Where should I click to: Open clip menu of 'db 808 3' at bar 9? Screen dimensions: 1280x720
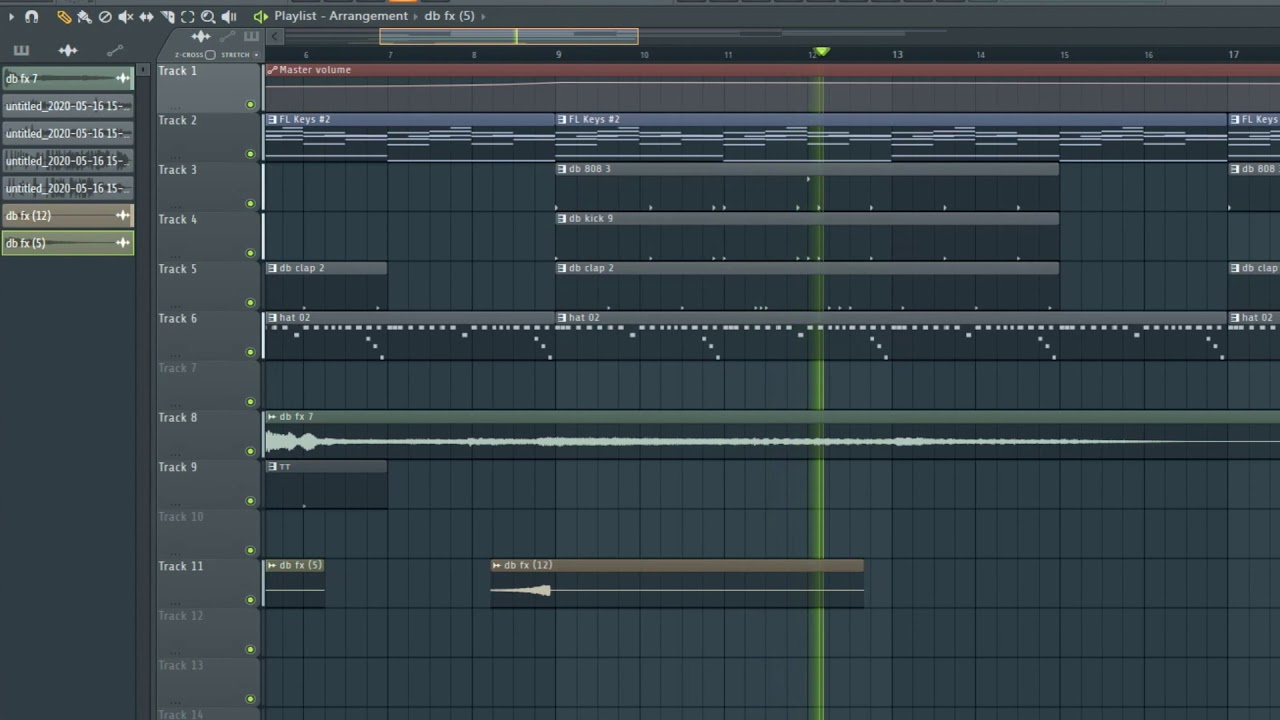[x=562, y=169]
